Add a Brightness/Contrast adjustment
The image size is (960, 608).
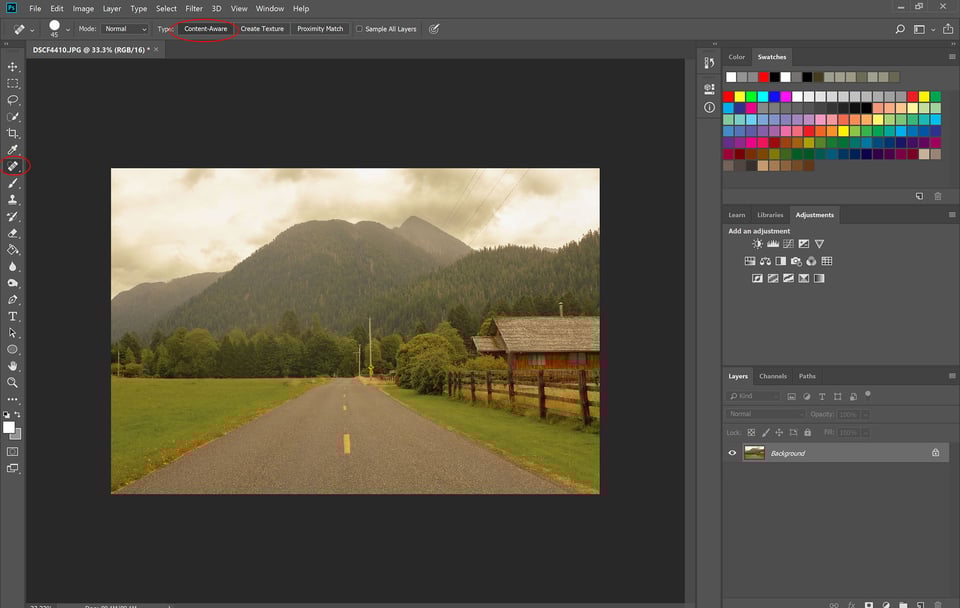coord(757,244)
